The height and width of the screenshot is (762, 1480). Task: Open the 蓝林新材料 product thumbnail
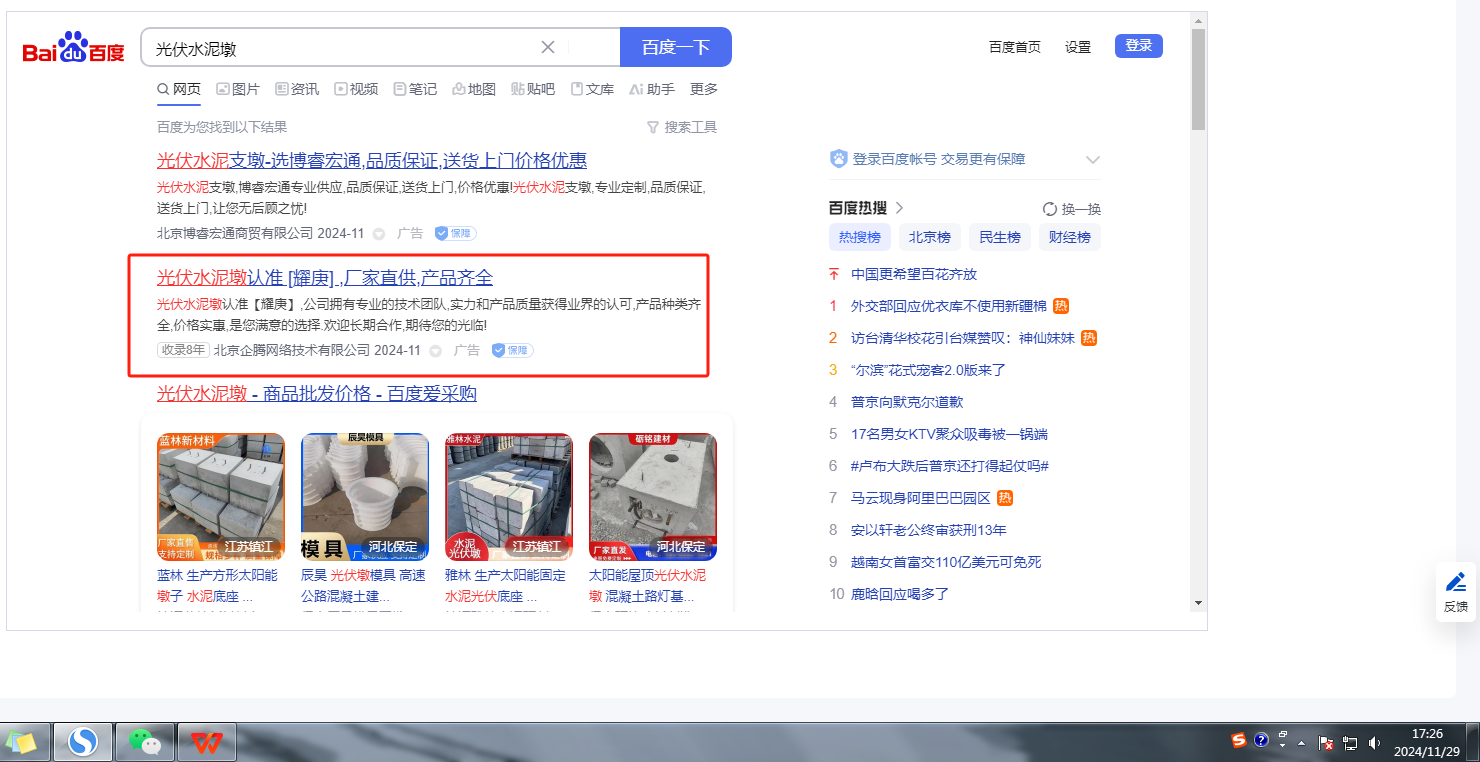pos(221,497)
